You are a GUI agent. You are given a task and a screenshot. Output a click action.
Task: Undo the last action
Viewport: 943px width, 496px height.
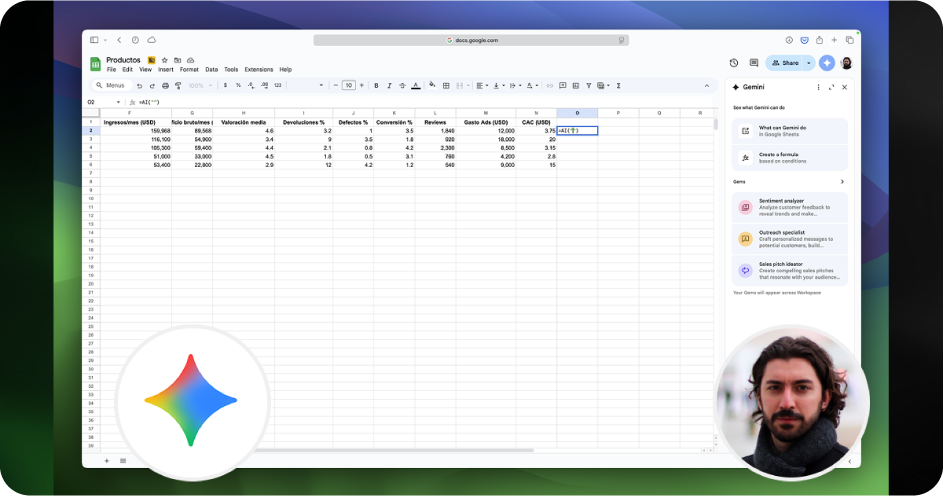pyautogui.click(x=140, y=86)
